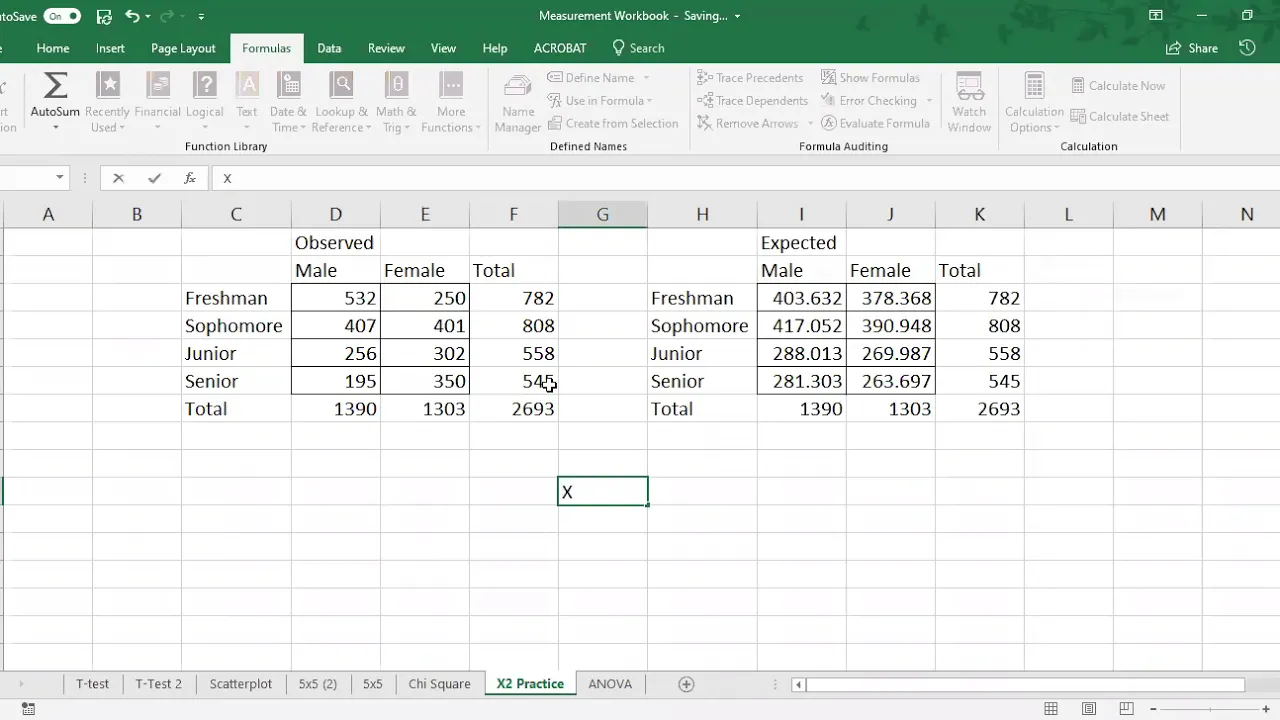The width and height of the screenshot is (1280, 720).
Task: Select the expected cell 403.632
Action: click(801, 298)
